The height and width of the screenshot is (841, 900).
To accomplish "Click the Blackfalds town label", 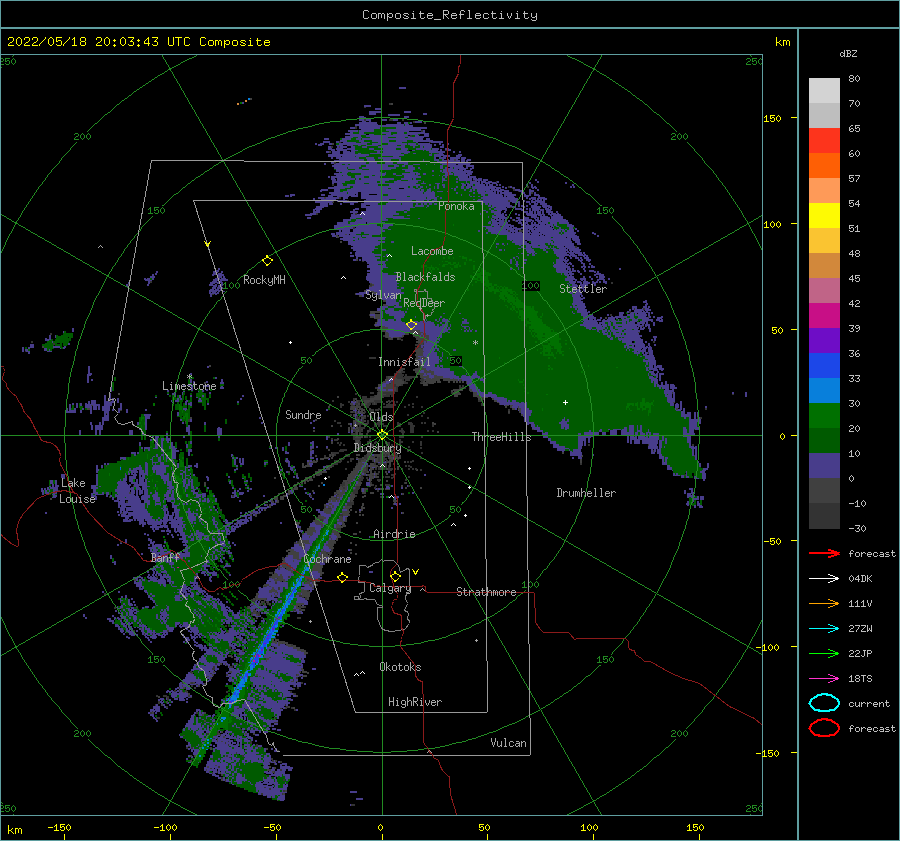I will tap(425, 277).
